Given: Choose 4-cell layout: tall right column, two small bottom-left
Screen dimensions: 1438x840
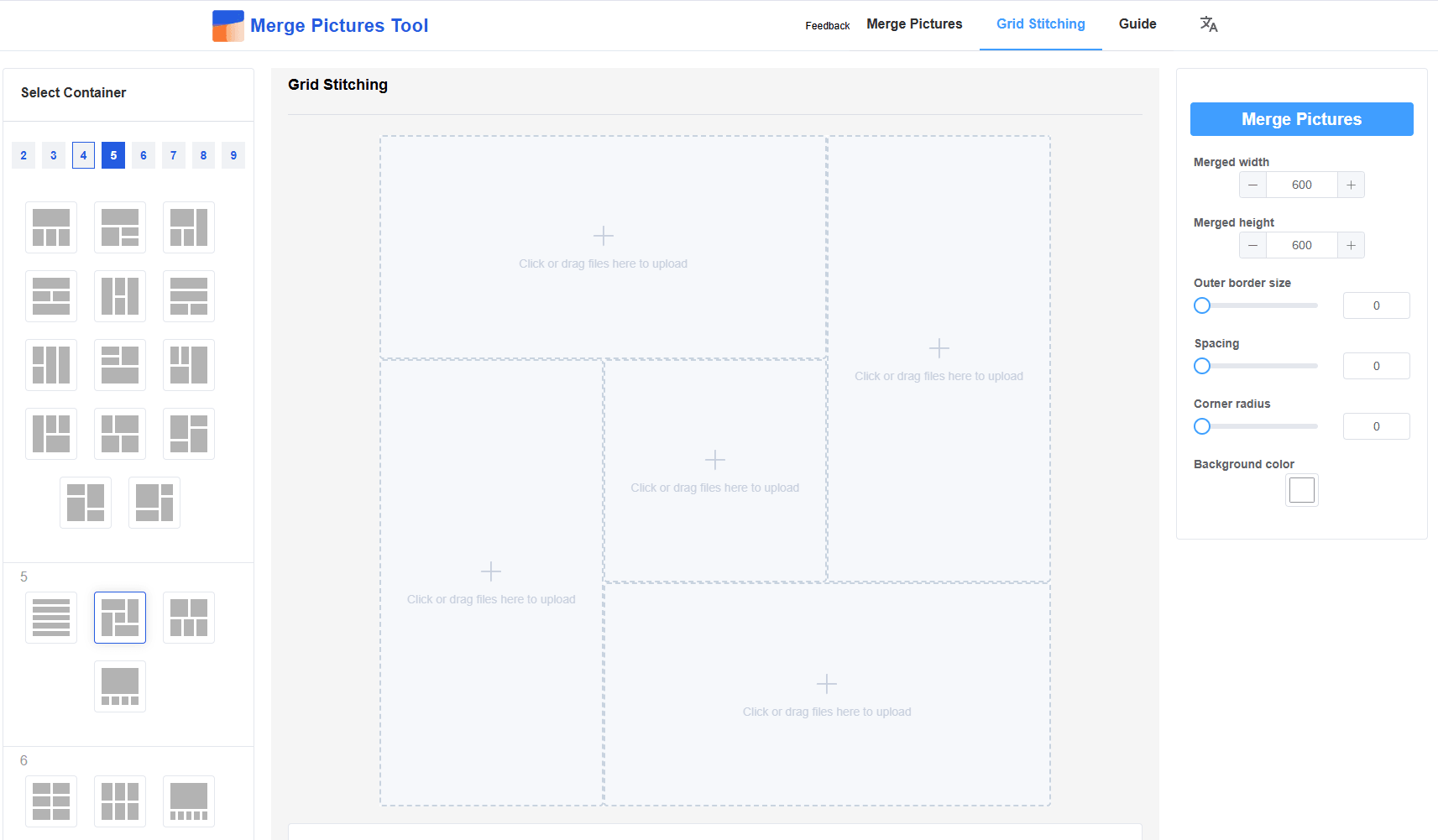Looking at the screenshot, I should click(x=189, y=227).
